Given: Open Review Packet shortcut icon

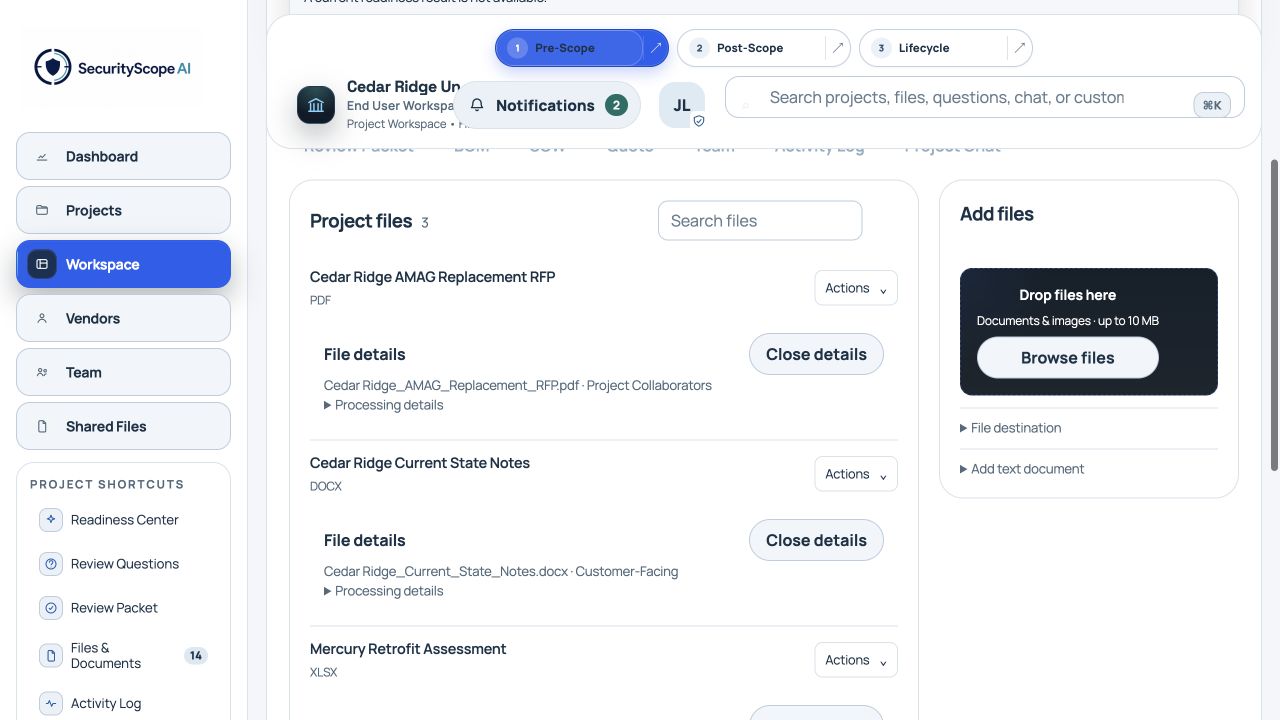Looking at the screenshot, I should pyautogui.click(x=51, y=608).
